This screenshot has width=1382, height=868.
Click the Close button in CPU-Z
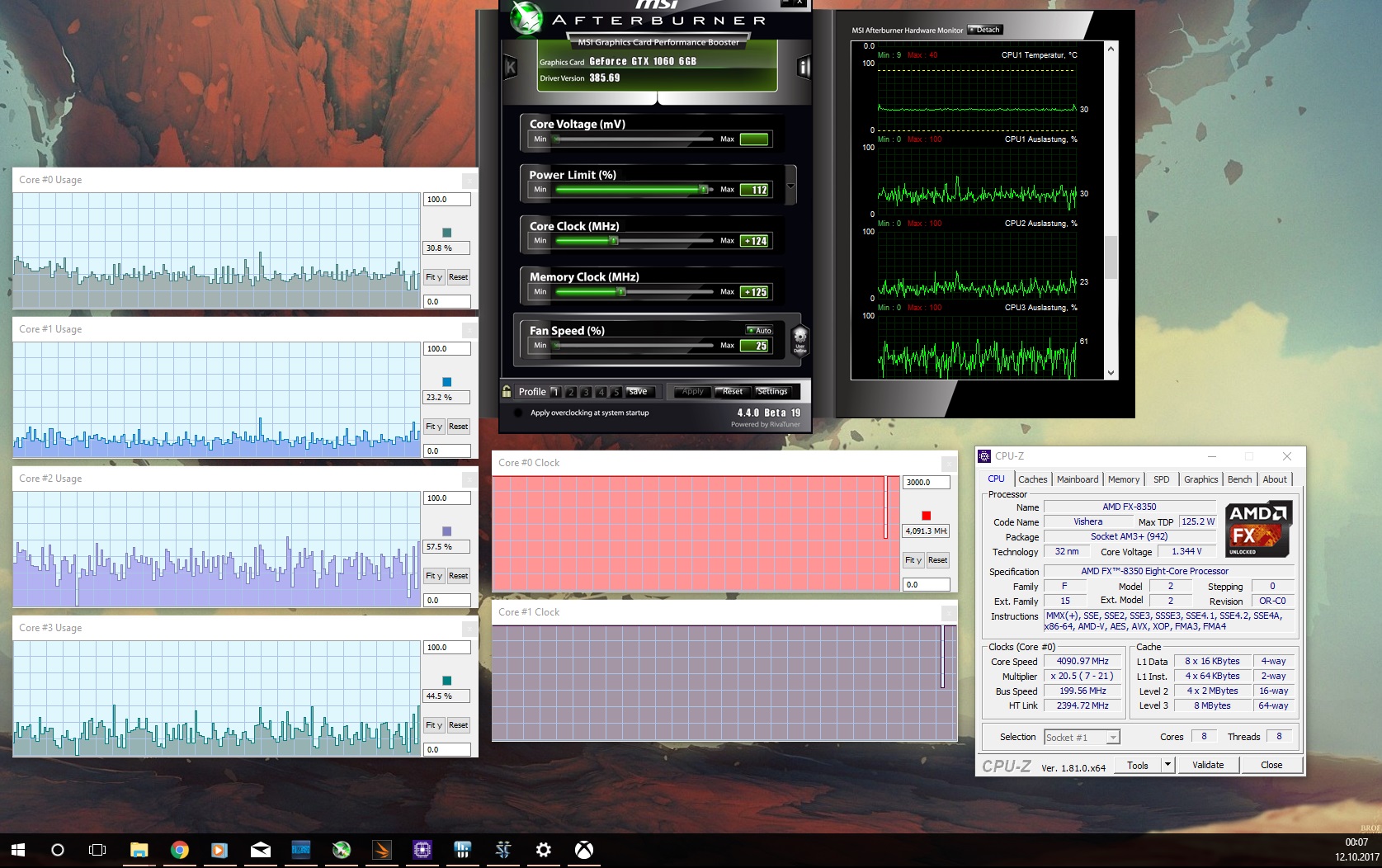[1271, 765]
